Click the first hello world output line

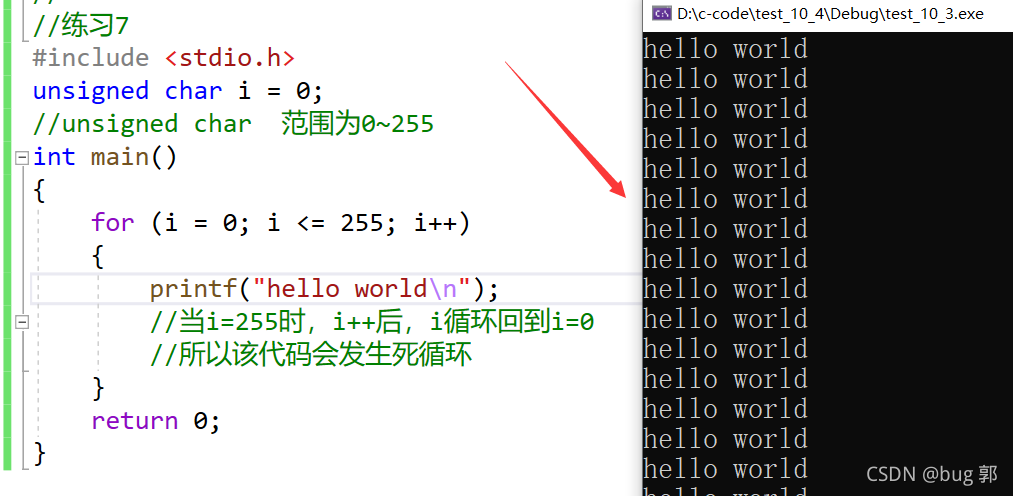[726, 49]
